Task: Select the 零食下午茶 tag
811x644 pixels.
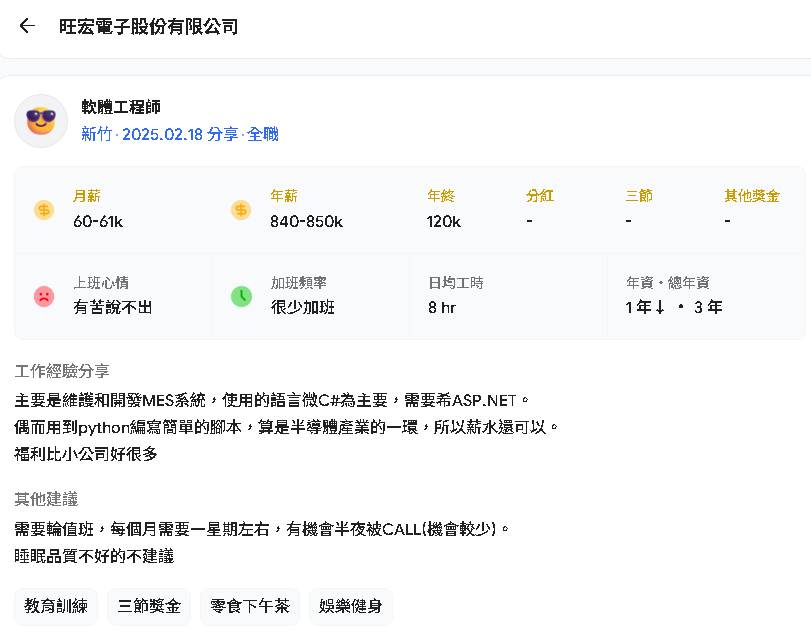Action: coord(250,606)
